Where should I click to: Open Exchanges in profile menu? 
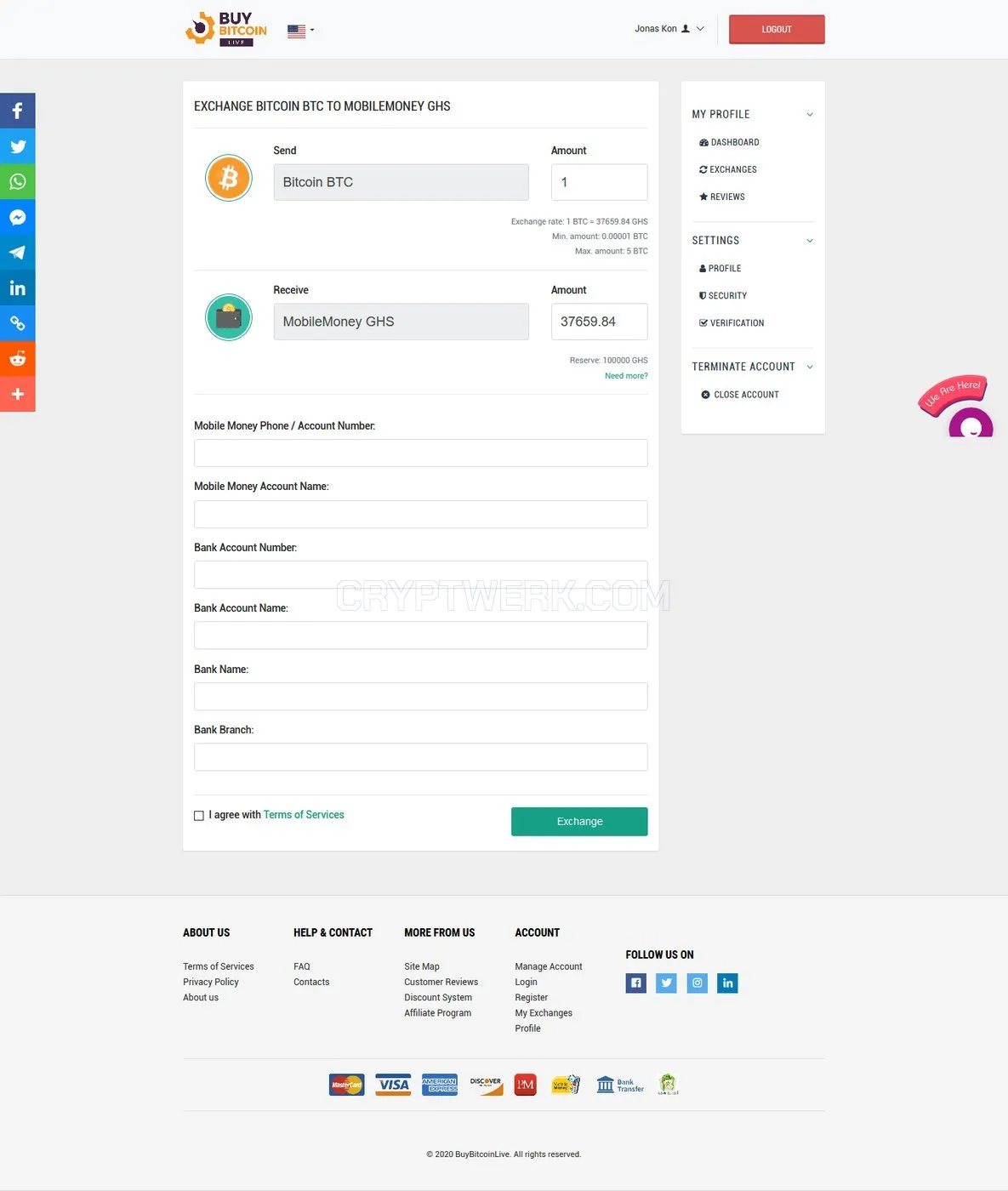pos(728,169)
